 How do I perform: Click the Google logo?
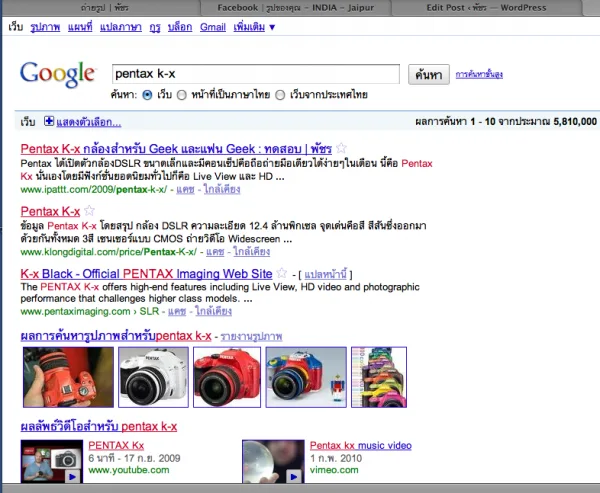tap(57, 74)
